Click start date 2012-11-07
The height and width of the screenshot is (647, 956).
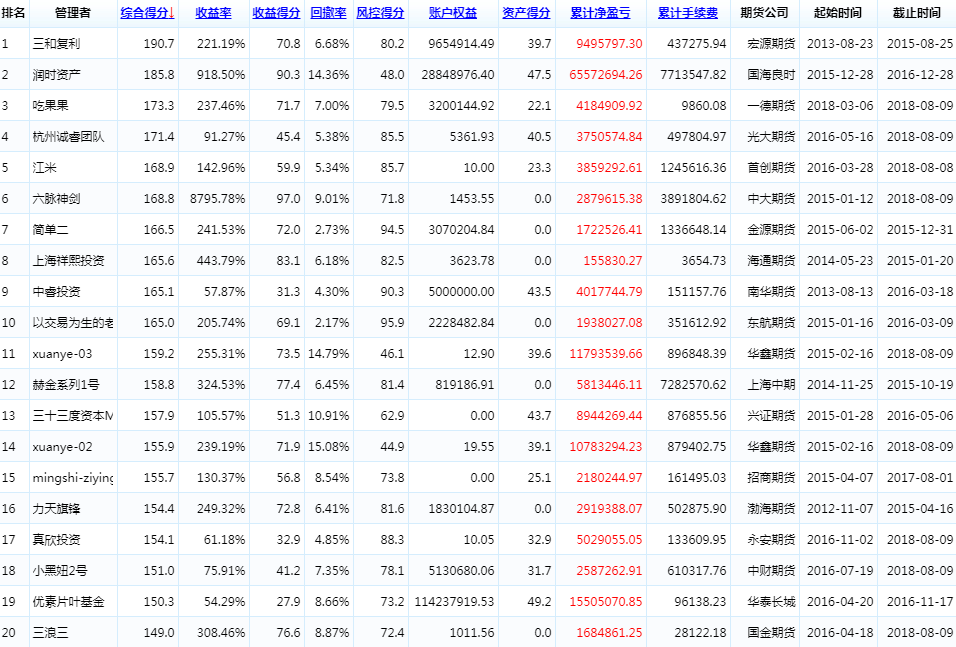click(x=840, y=509)
